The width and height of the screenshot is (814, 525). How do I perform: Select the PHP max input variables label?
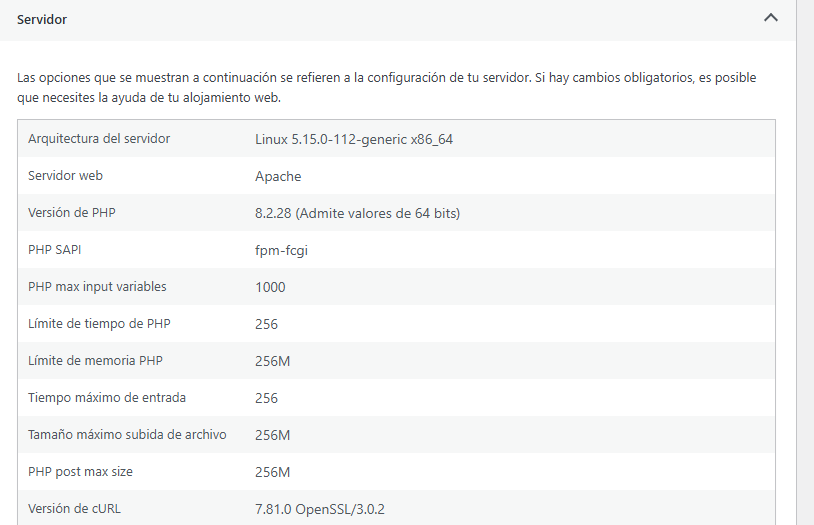click(x=97, y=287)
